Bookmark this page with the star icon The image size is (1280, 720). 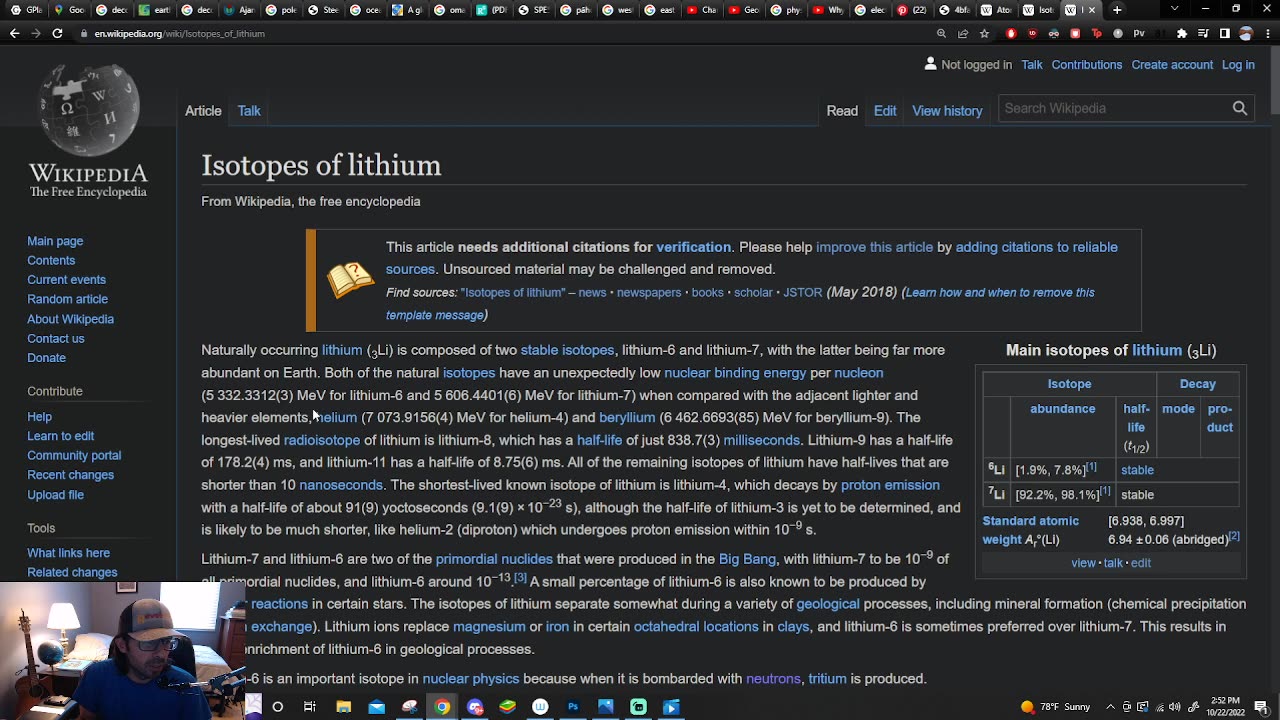point(985,33)
